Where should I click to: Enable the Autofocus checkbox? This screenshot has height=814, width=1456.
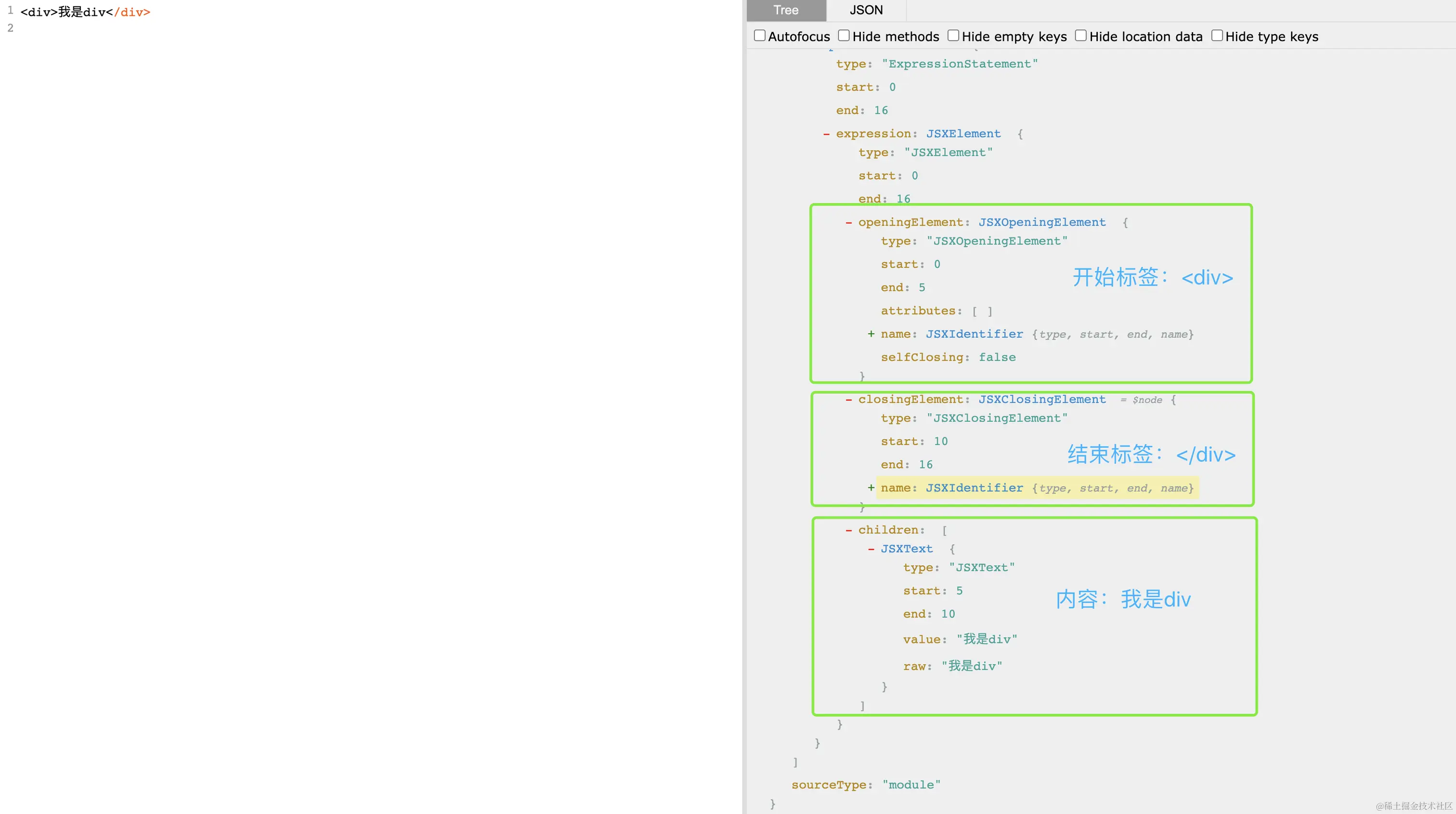[x=760, y=36]
